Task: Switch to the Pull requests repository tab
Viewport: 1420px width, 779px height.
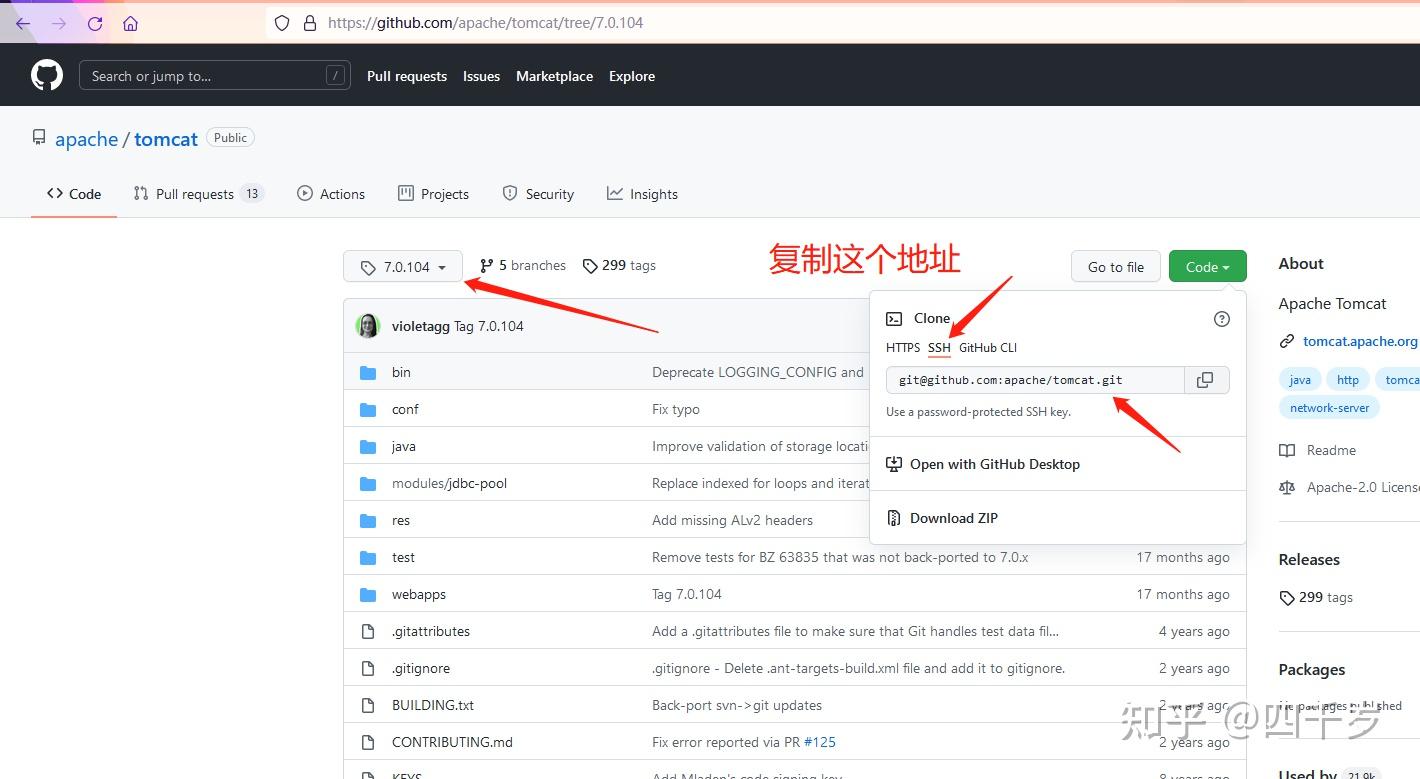Action: 198,194
